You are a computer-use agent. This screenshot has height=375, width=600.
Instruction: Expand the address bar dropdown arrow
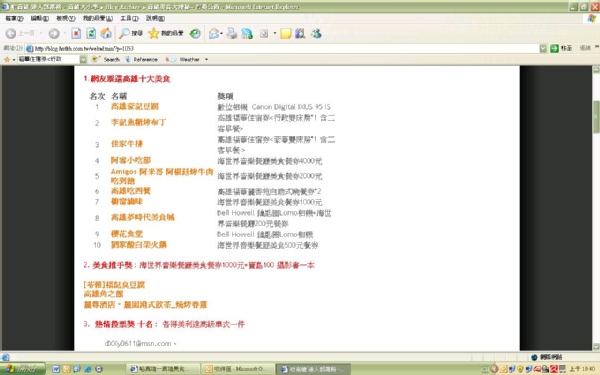click(543, 48)
